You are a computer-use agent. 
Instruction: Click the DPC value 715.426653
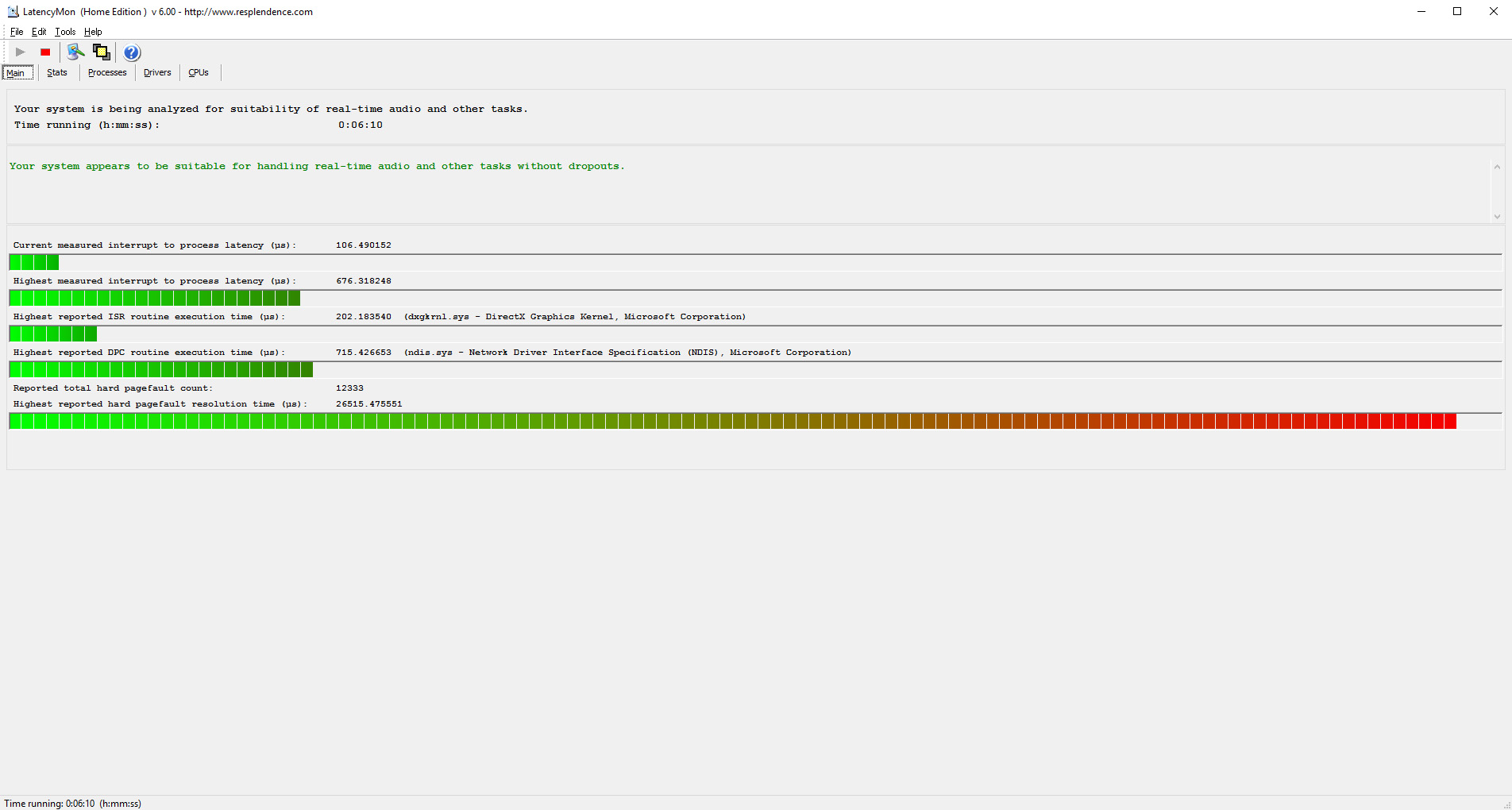coord(363,353)
